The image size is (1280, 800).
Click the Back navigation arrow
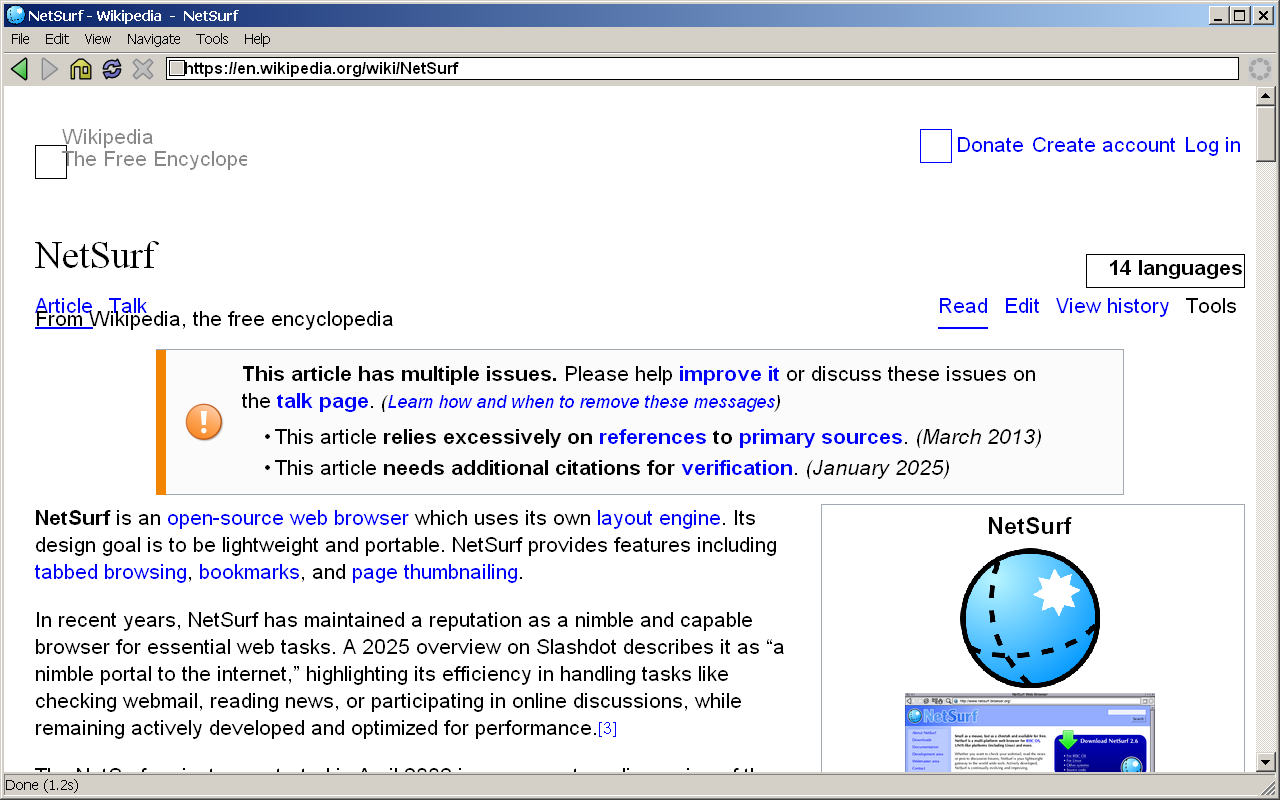coord(19,69)
